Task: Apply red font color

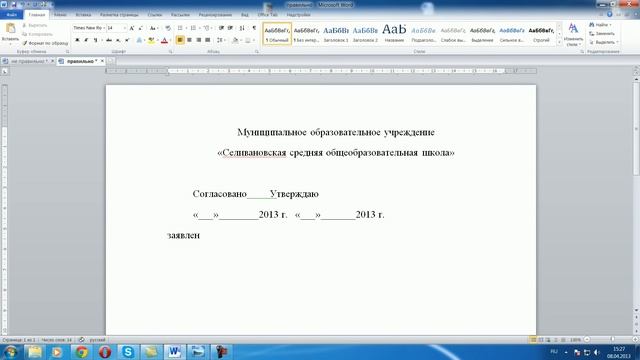Action: point(164,40)
